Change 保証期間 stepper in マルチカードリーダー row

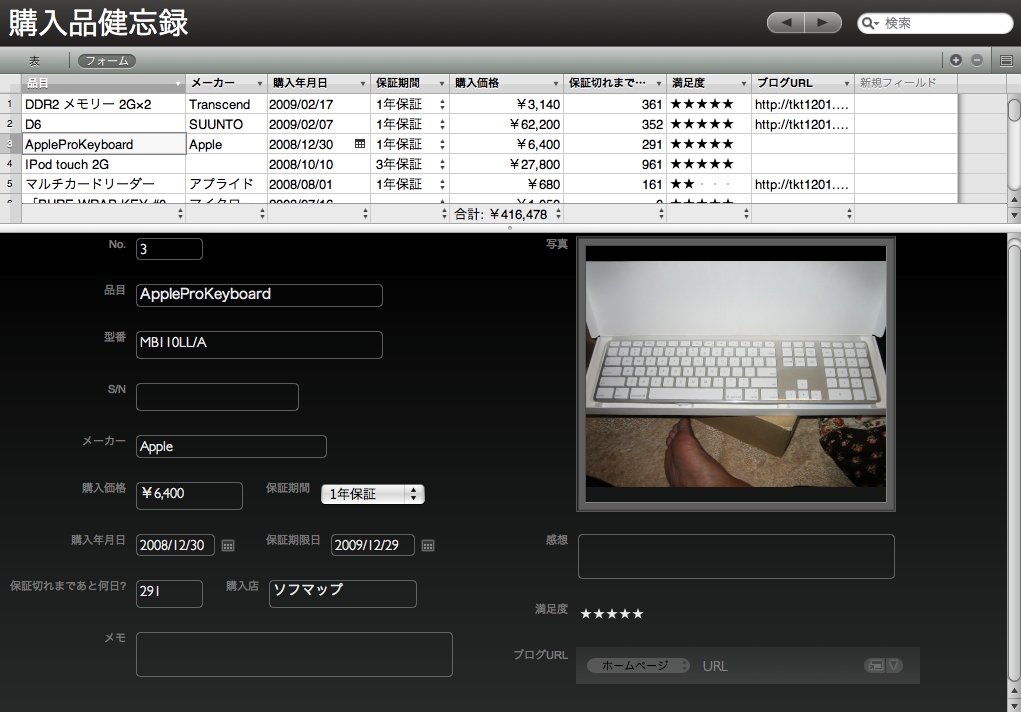pyautogui.click(x=442, y=184)
